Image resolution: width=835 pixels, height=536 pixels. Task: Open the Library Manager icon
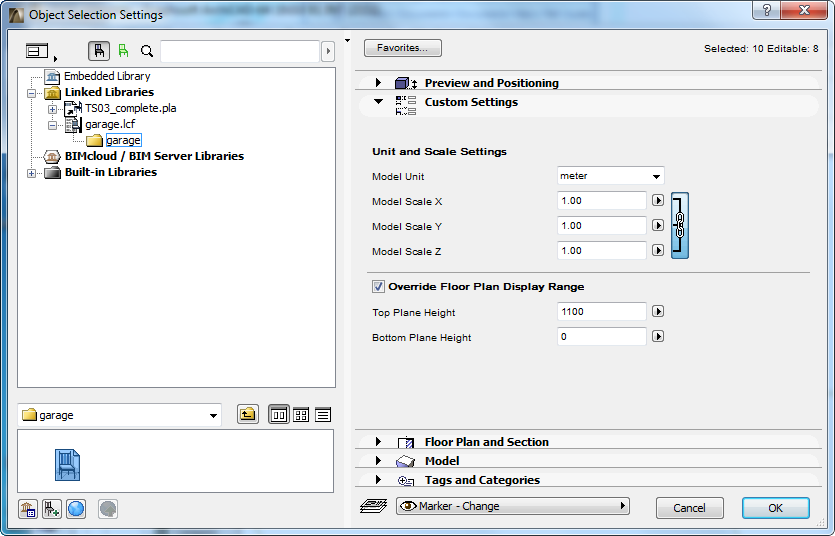click(28, 509)
